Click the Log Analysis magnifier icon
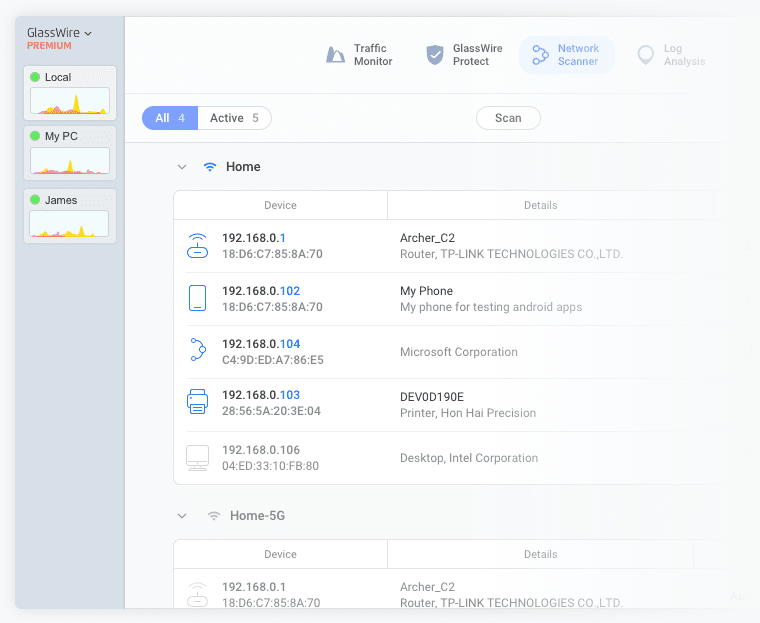Viewport: 760px width, 623px height. [x=646, y=55]
